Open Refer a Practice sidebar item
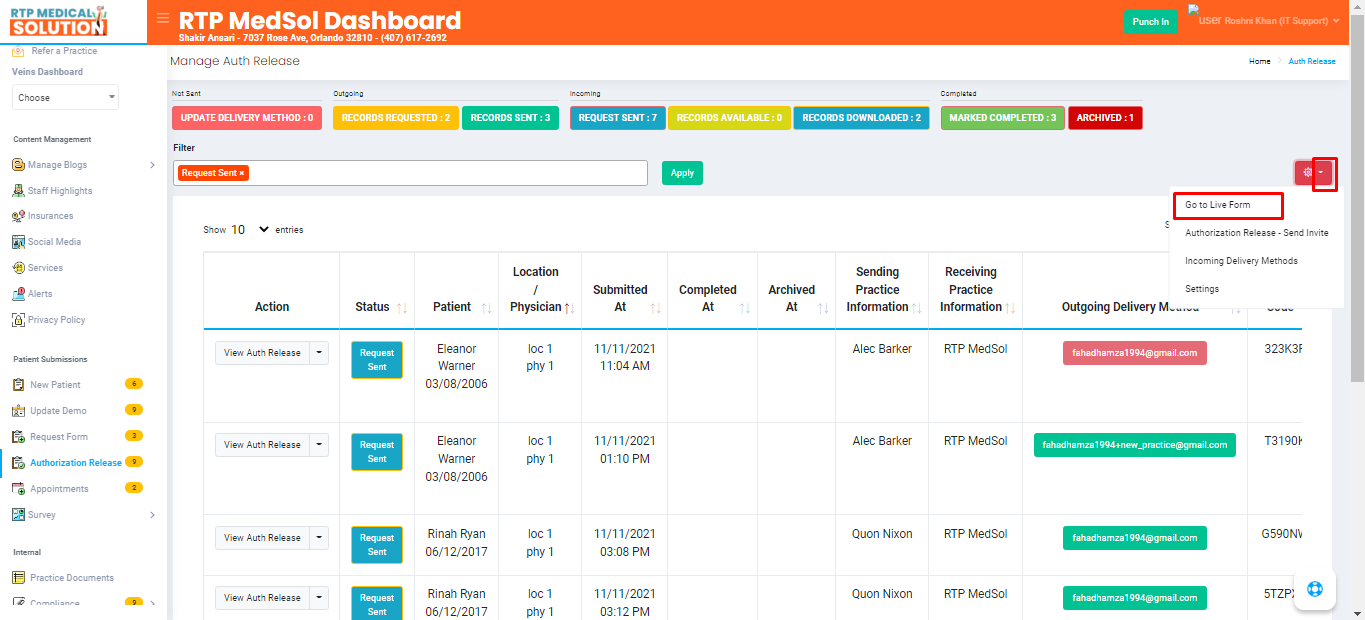 (x=64, y=51)
